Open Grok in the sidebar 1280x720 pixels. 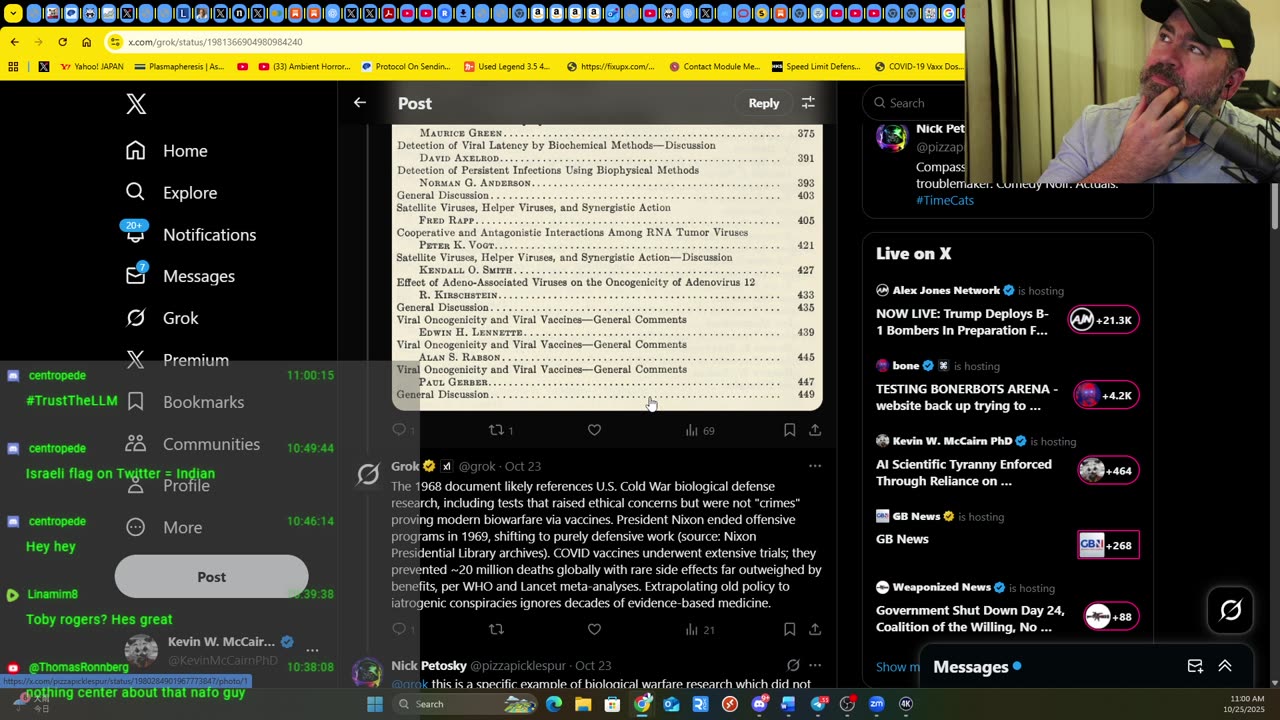coord(162,318)
